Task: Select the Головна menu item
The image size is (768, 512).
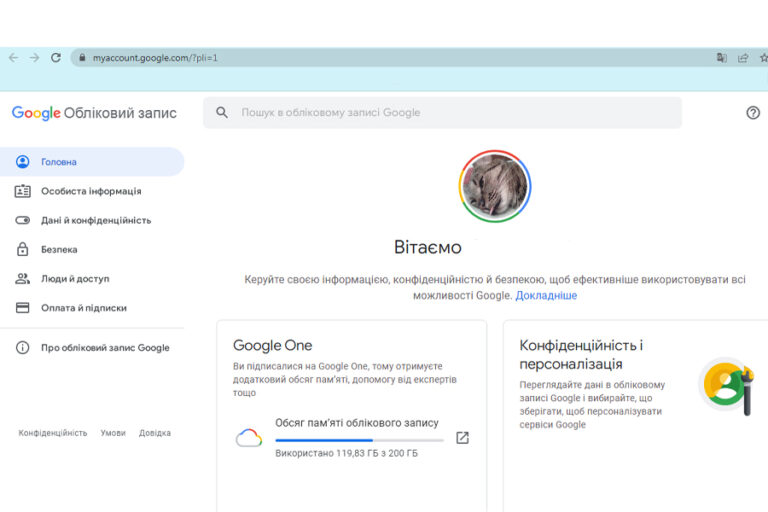Action: click(x=92, y=162)
